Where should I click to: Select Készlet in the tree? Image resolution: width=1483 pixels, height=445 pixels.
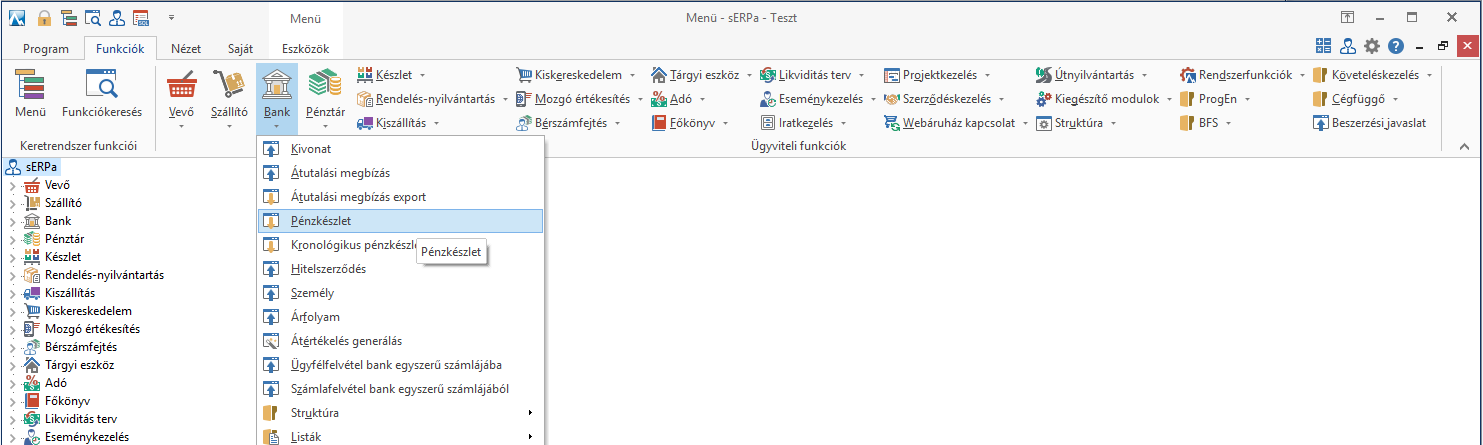click(x=64, y=257)
